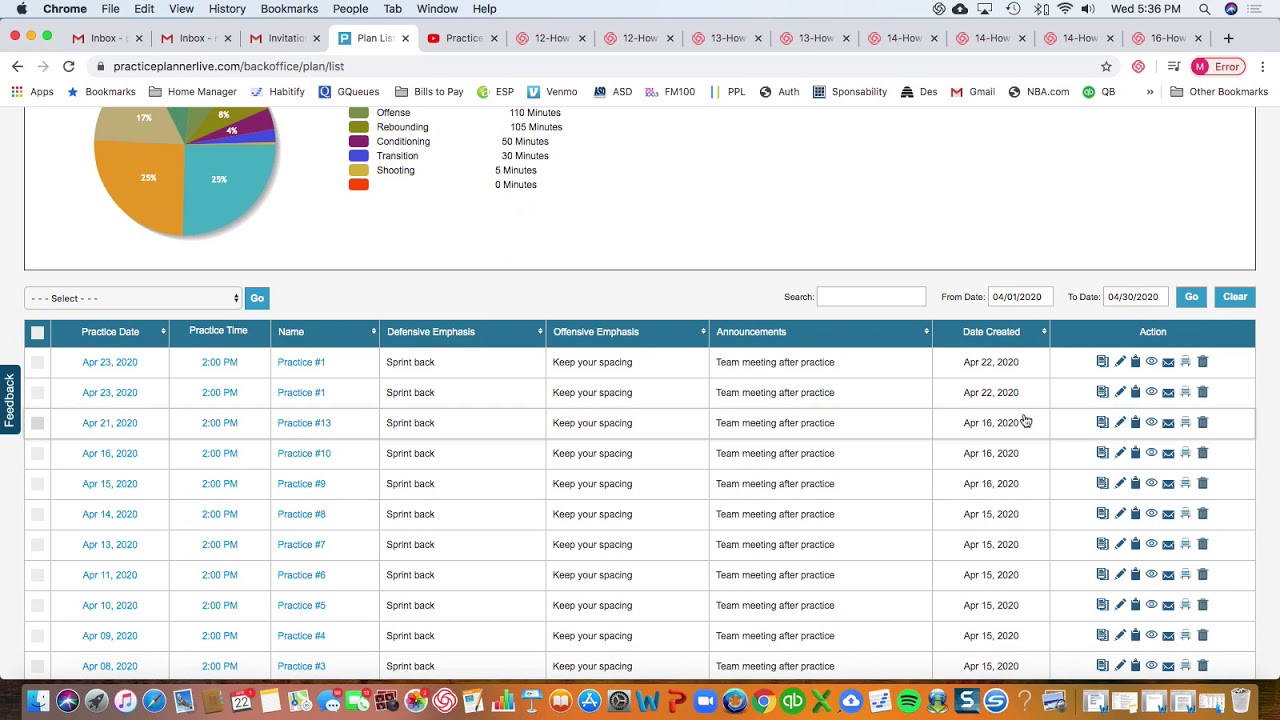Open Spotify from the Dock
Screen dimensions: 1280x720
(x=908, y=701)
